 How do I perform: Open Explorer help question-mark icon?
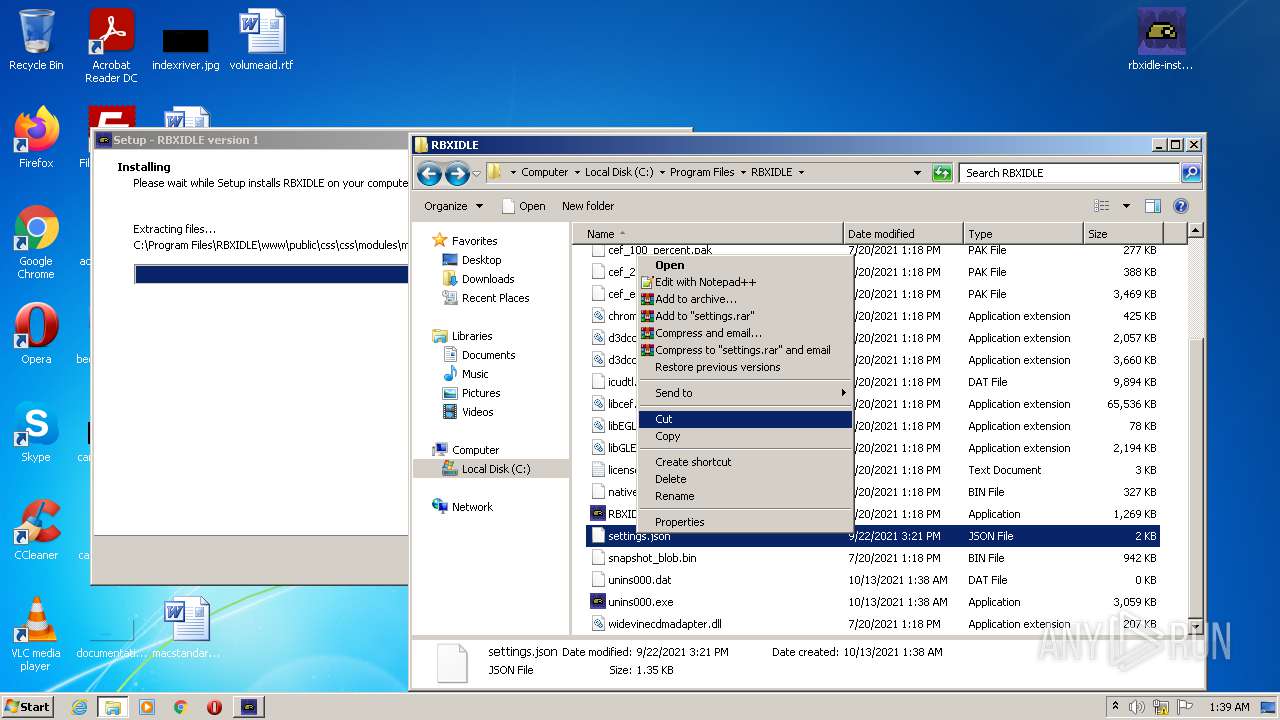click(x=1180, y=206)
